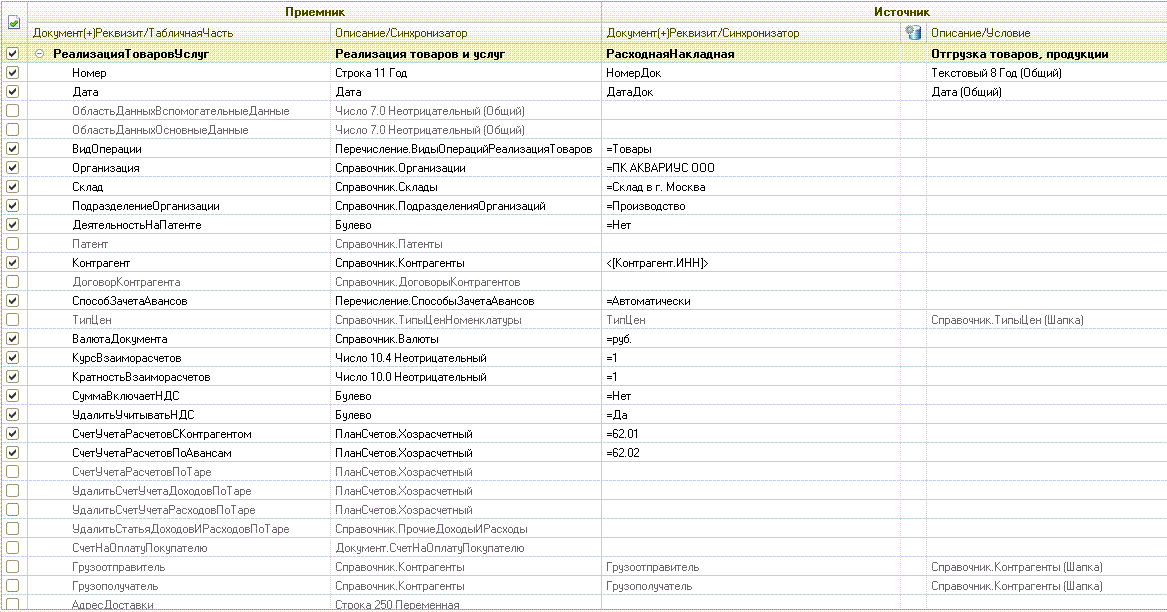
Task: Enable the ДоговорКонтрагента checkbox
Action: (13, 281)
